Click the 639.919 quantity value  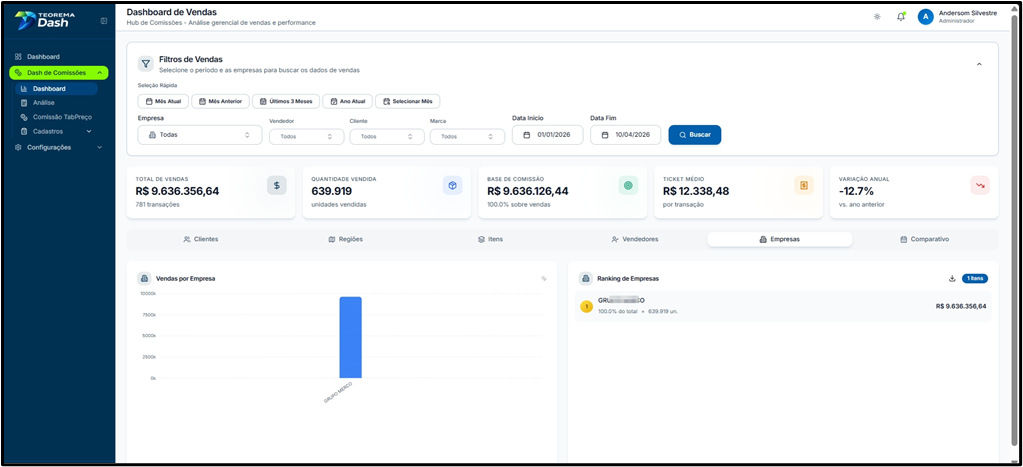[331, 191]
